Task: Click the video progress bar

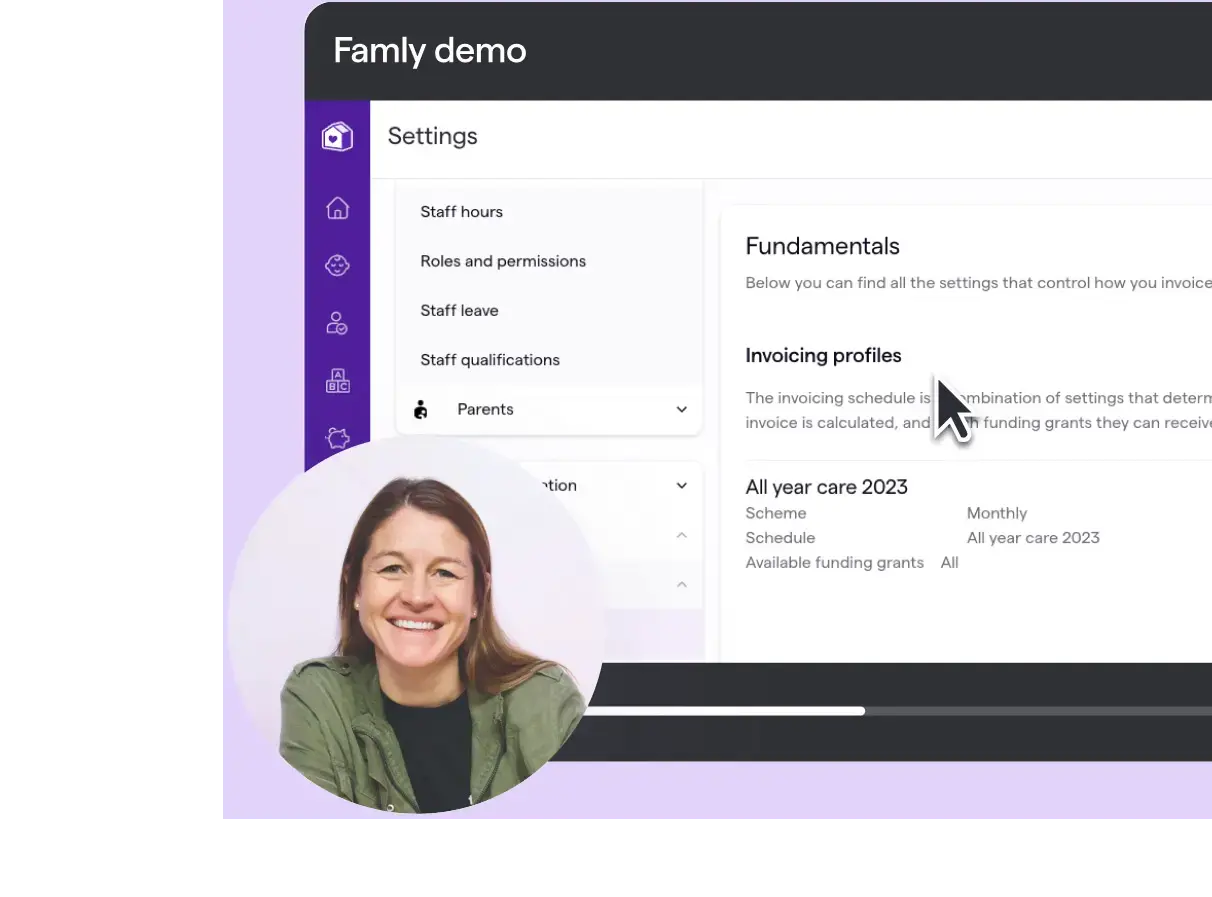Action: pos(897,711)
